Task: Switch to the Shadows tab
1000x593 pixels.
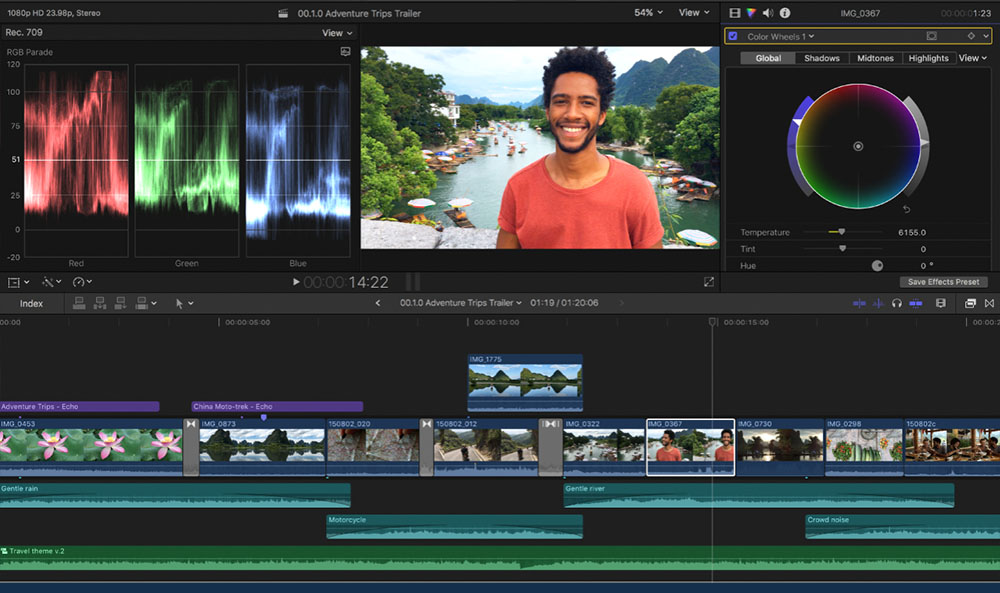Action: (x=822, y=57)
